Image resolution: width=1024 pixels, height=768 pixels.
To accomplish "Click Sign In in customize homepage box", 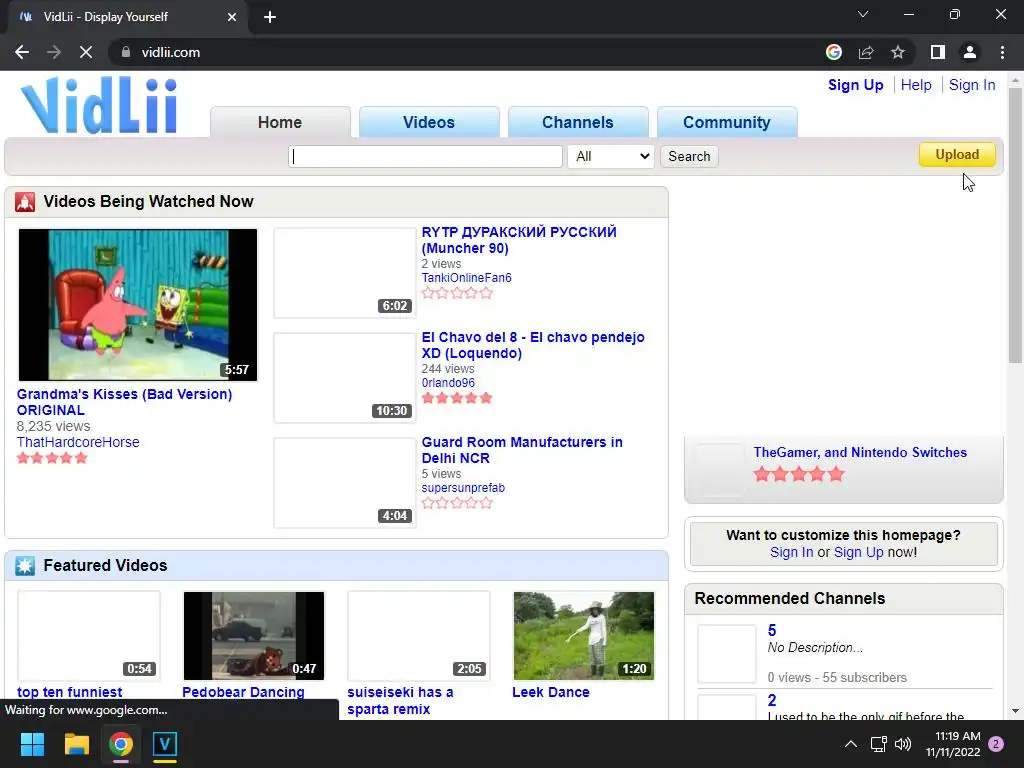I will pyautogui.click(x=792, y=552).
